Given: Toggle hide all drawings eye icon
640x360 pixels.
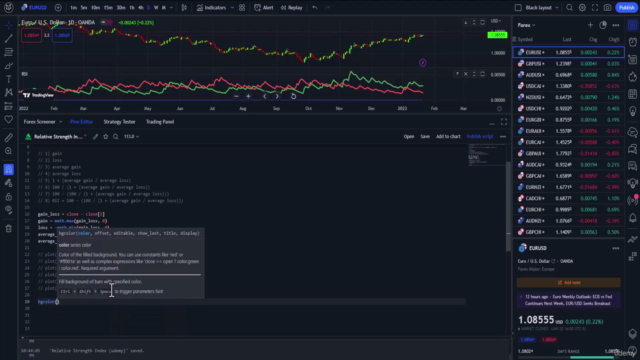Looking at the screenshot, I should click(9, 210).
